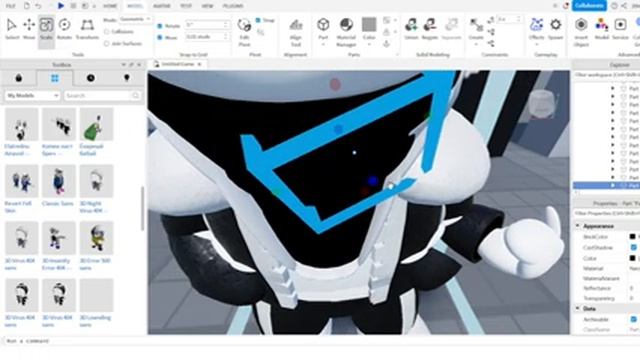
Task: Toggle the Pivot Snap checkbox
Action: (258, 20)
